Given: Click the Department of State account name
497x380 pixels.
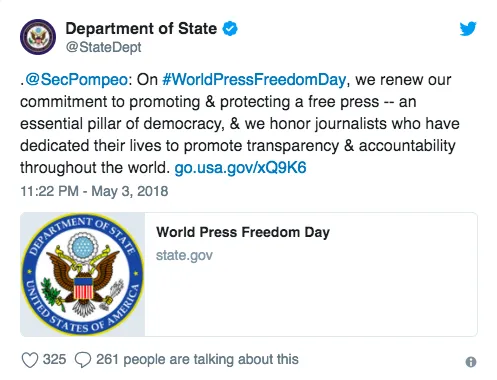Looking at the screenshot, I should click(x=141, y=28).
